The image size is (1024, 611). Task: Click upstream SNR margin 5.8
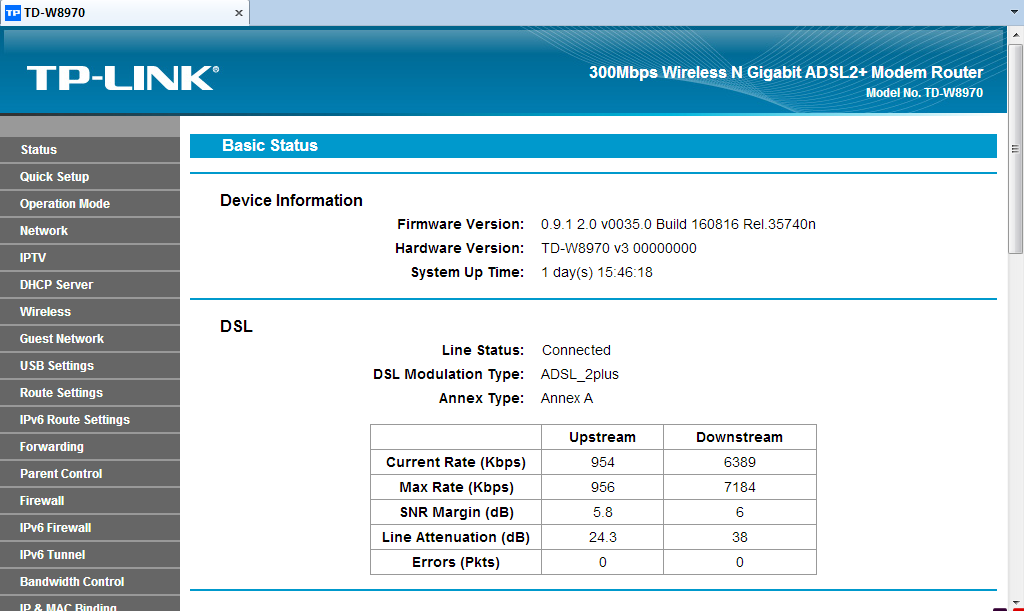click(x=602, y=512)
